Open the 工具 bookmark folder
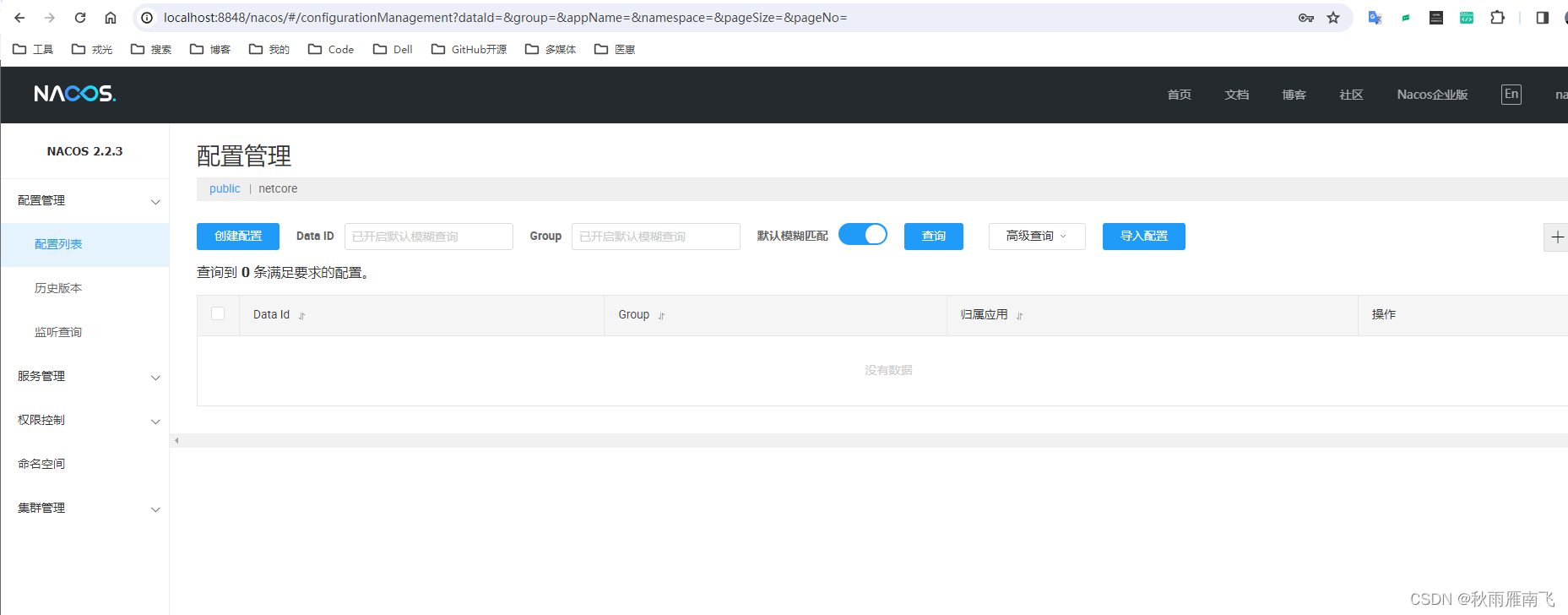Viewport: 1568px width, 615px height. point(33,50)
